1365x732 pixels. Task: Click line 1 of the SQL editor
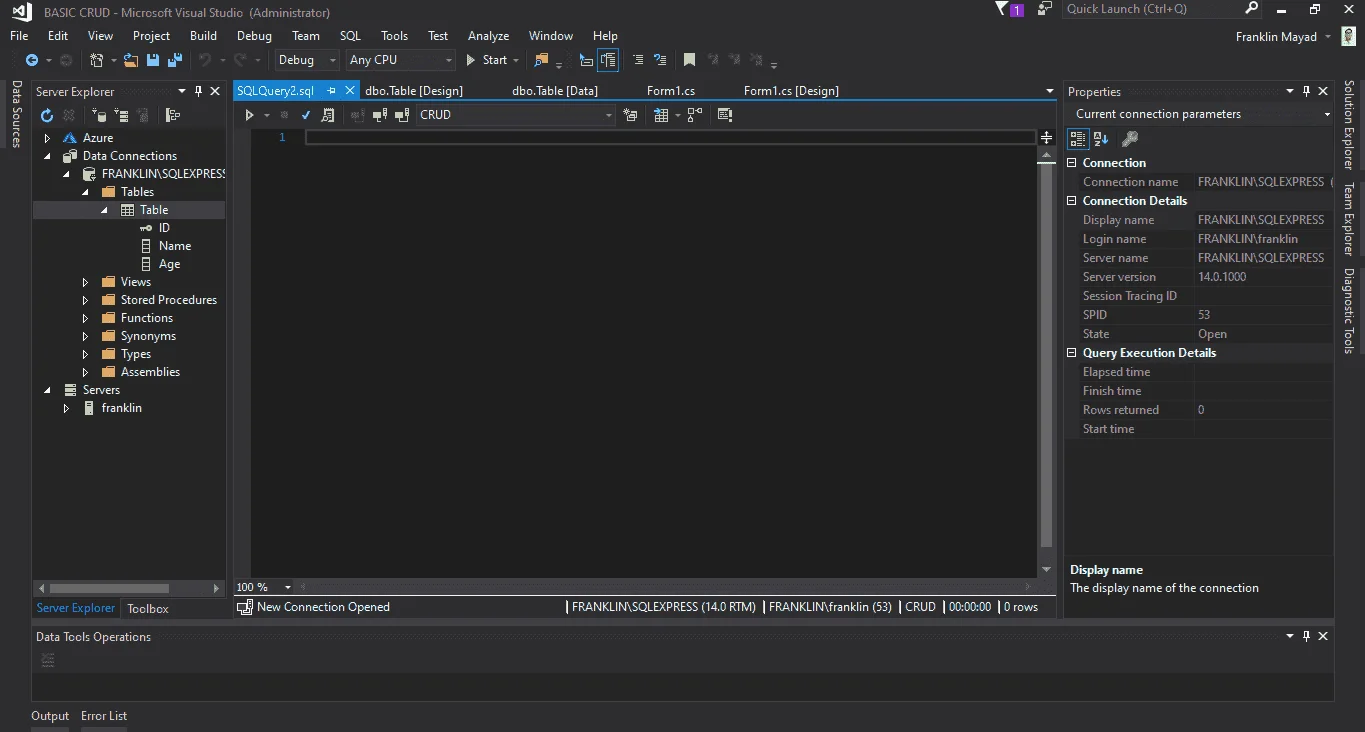pyautogui.click(x=670, y=137)
